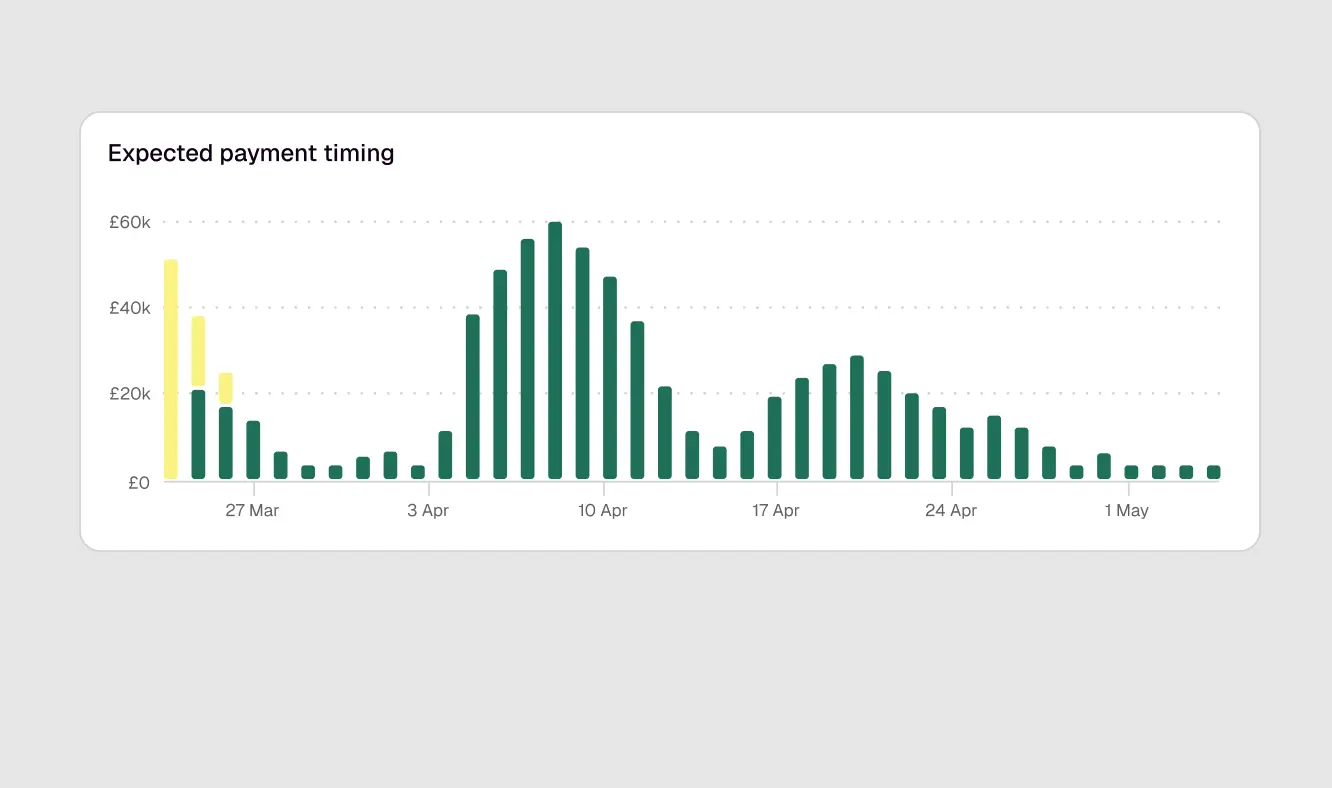Click the tallest all-yellow bar at chart start

tap(171, 369)
